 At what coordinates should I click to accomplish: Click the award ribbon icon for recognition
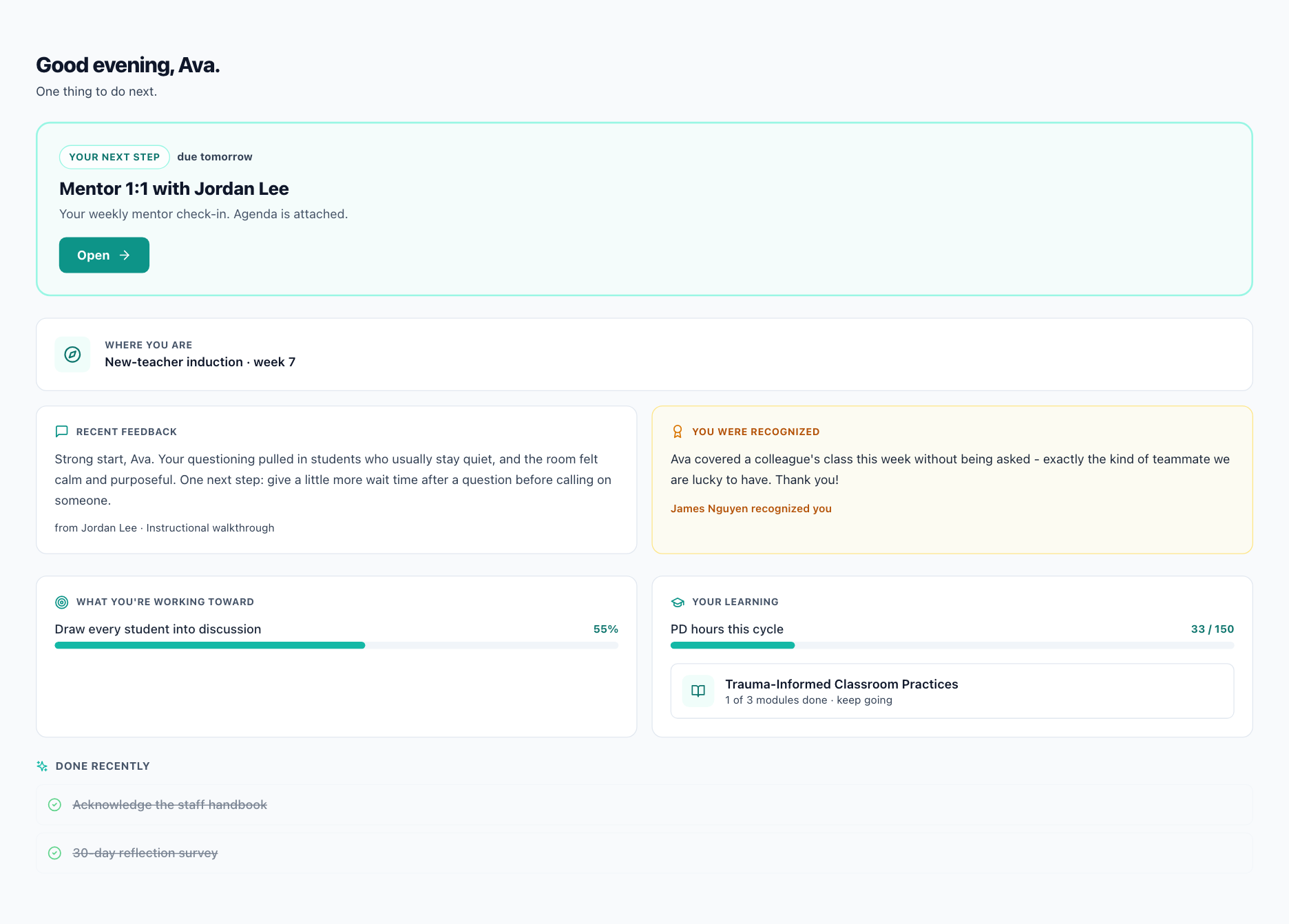678,432
